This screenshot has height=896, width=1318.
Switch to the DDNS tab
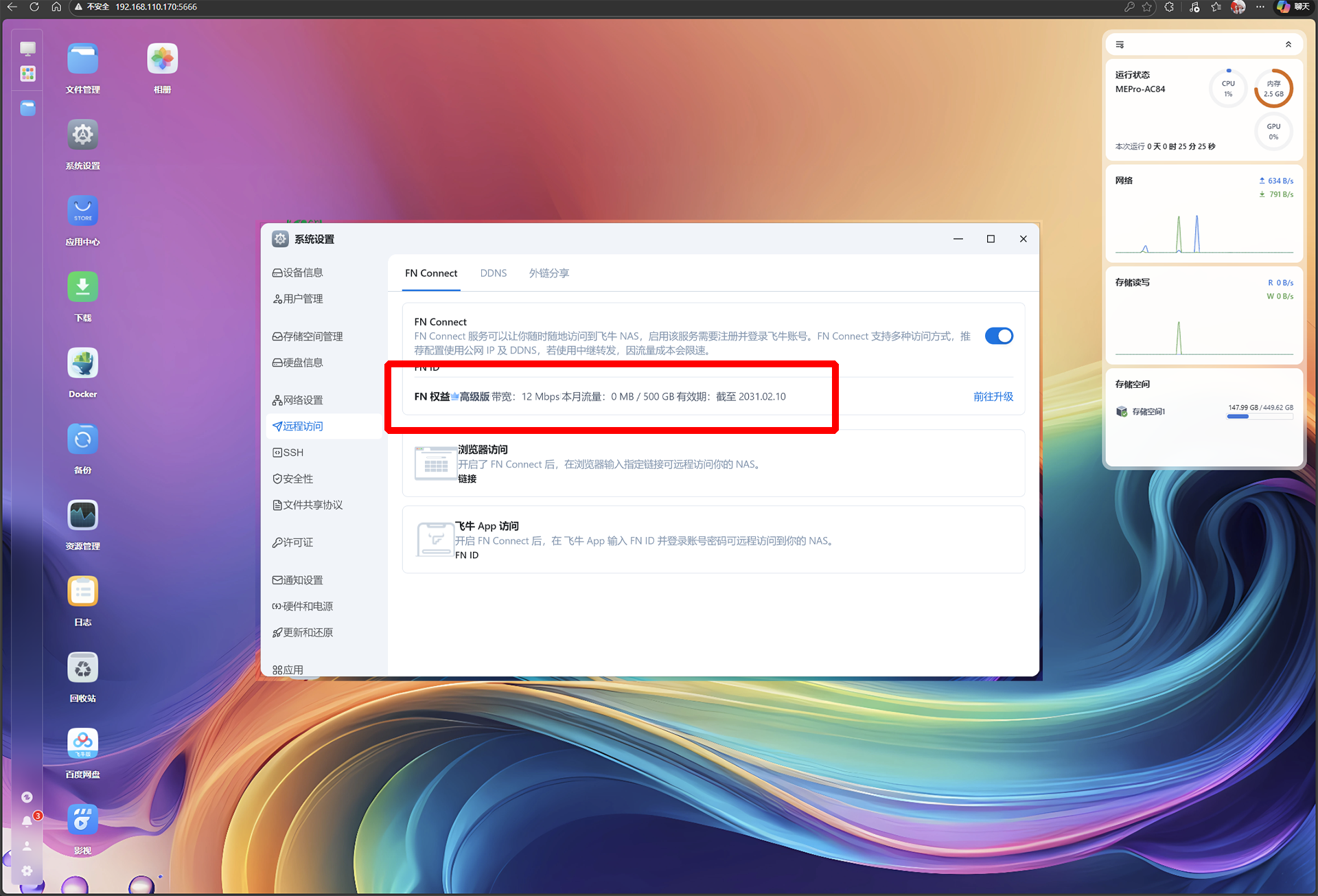pyautogui.click(x=493, y=273)
